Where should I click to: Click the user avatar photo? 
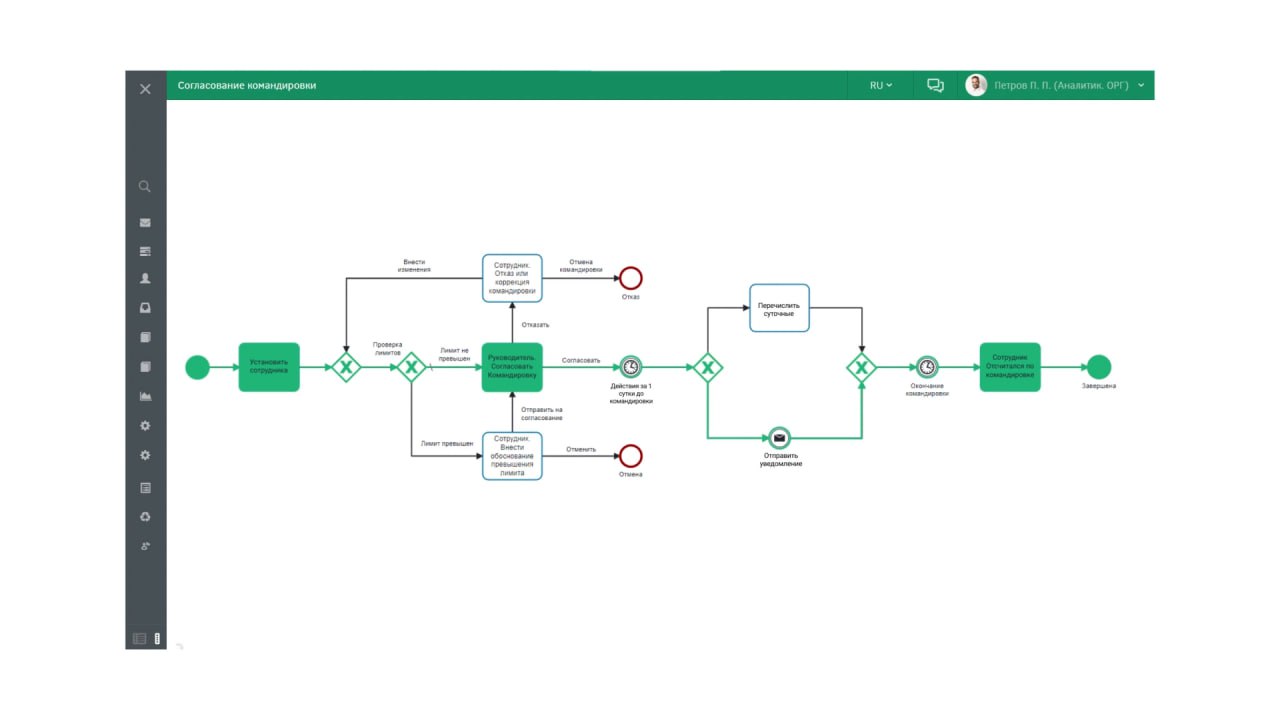tap(976, 85)
